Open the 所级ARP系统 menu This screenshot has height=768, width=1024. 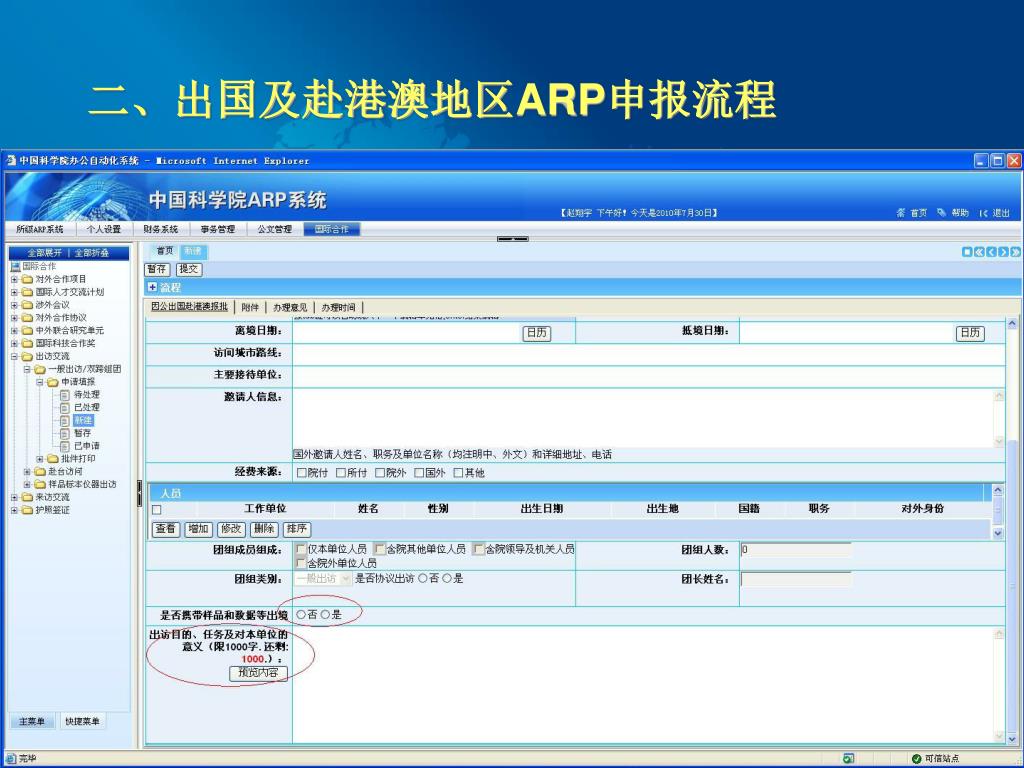click(40, 229)
